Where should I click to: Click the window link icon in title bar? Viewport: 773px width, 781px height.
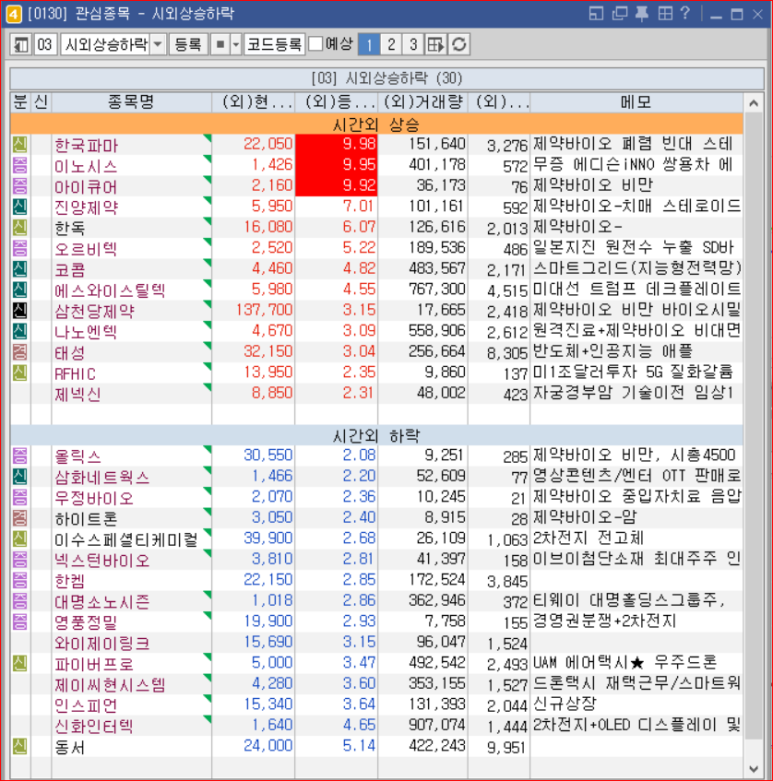pyautogui.click(x=596, y=13)
